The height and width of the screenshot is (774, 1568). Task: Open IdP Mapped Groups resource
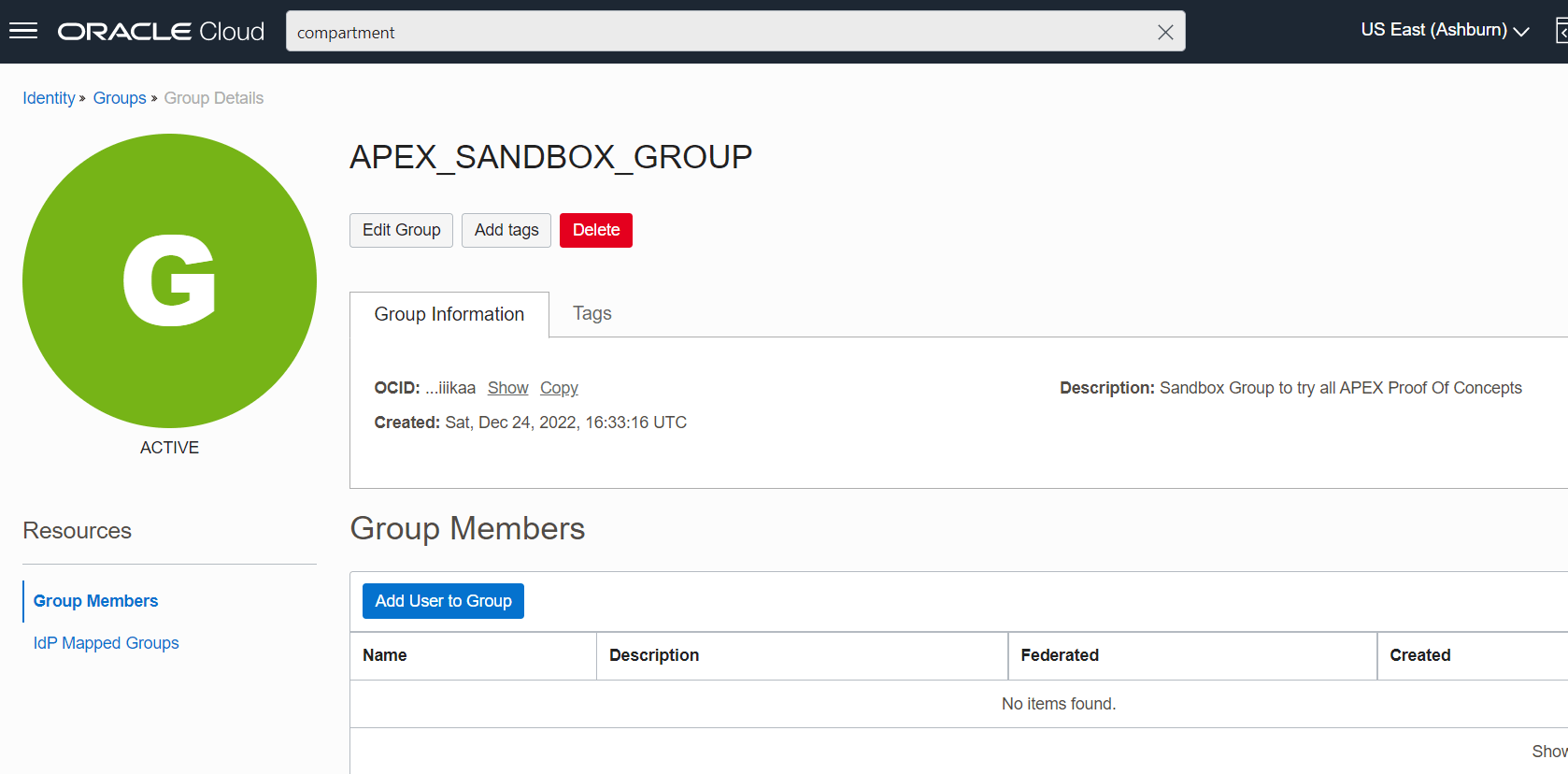coord(106,643)
